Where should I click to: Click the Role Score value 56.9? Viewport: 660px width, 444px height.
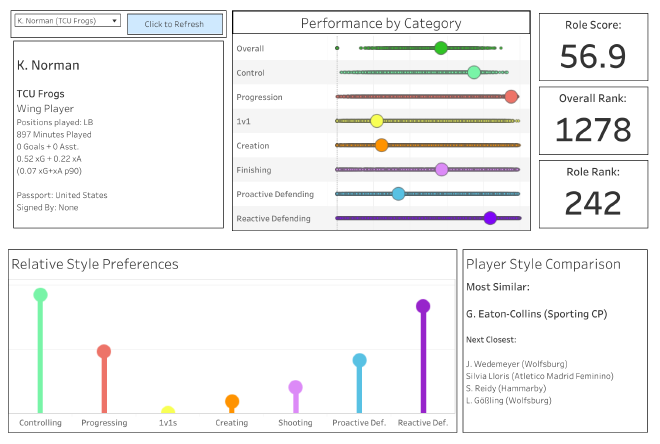point(593,57)
